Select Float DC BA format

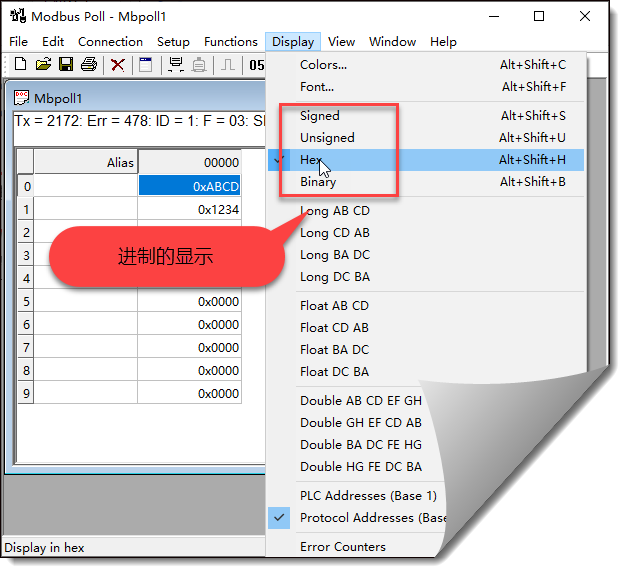click(x=426, y=372)
